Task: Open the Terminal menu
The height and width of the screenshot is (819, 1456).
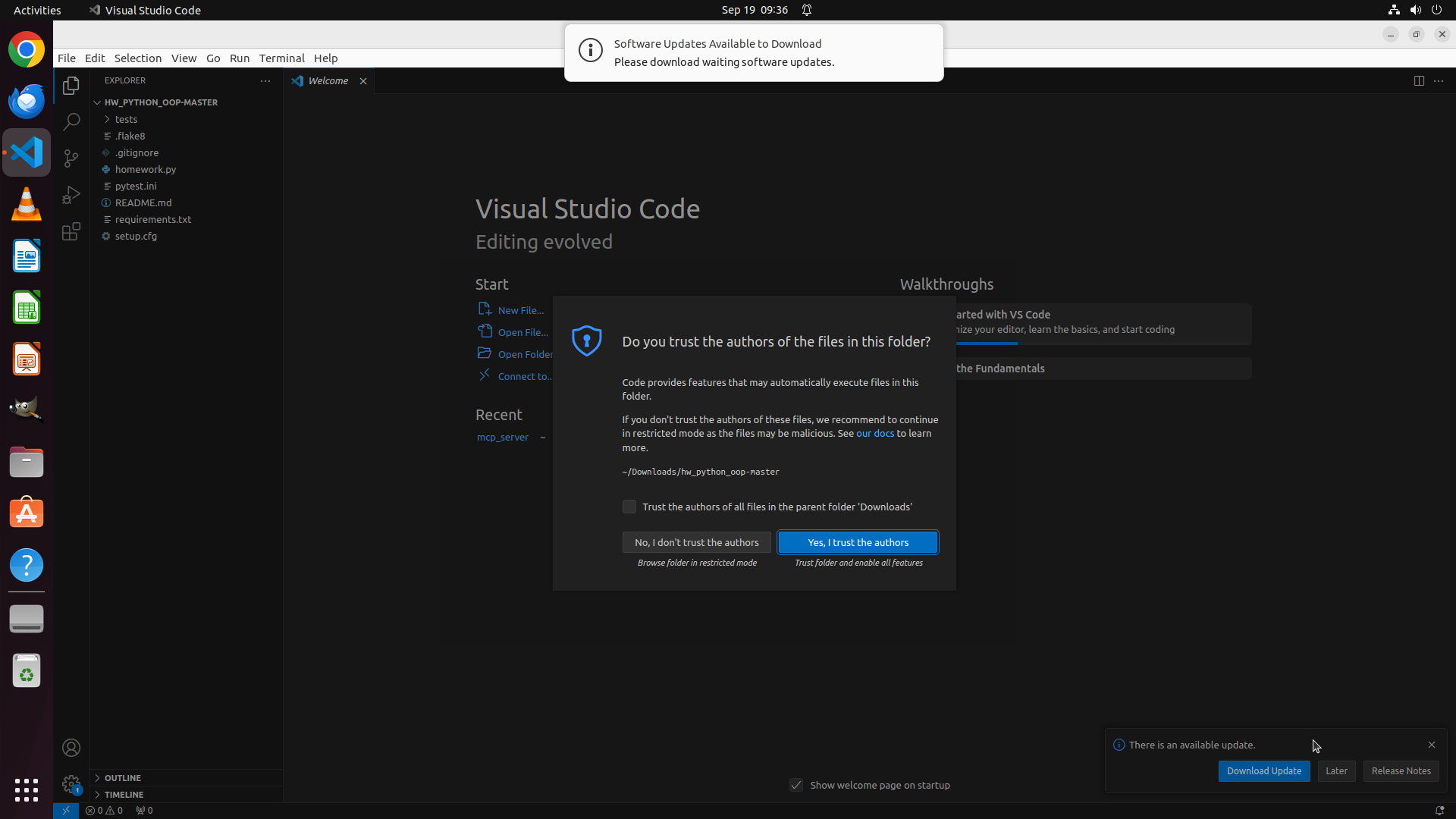Action: point(281,58)
